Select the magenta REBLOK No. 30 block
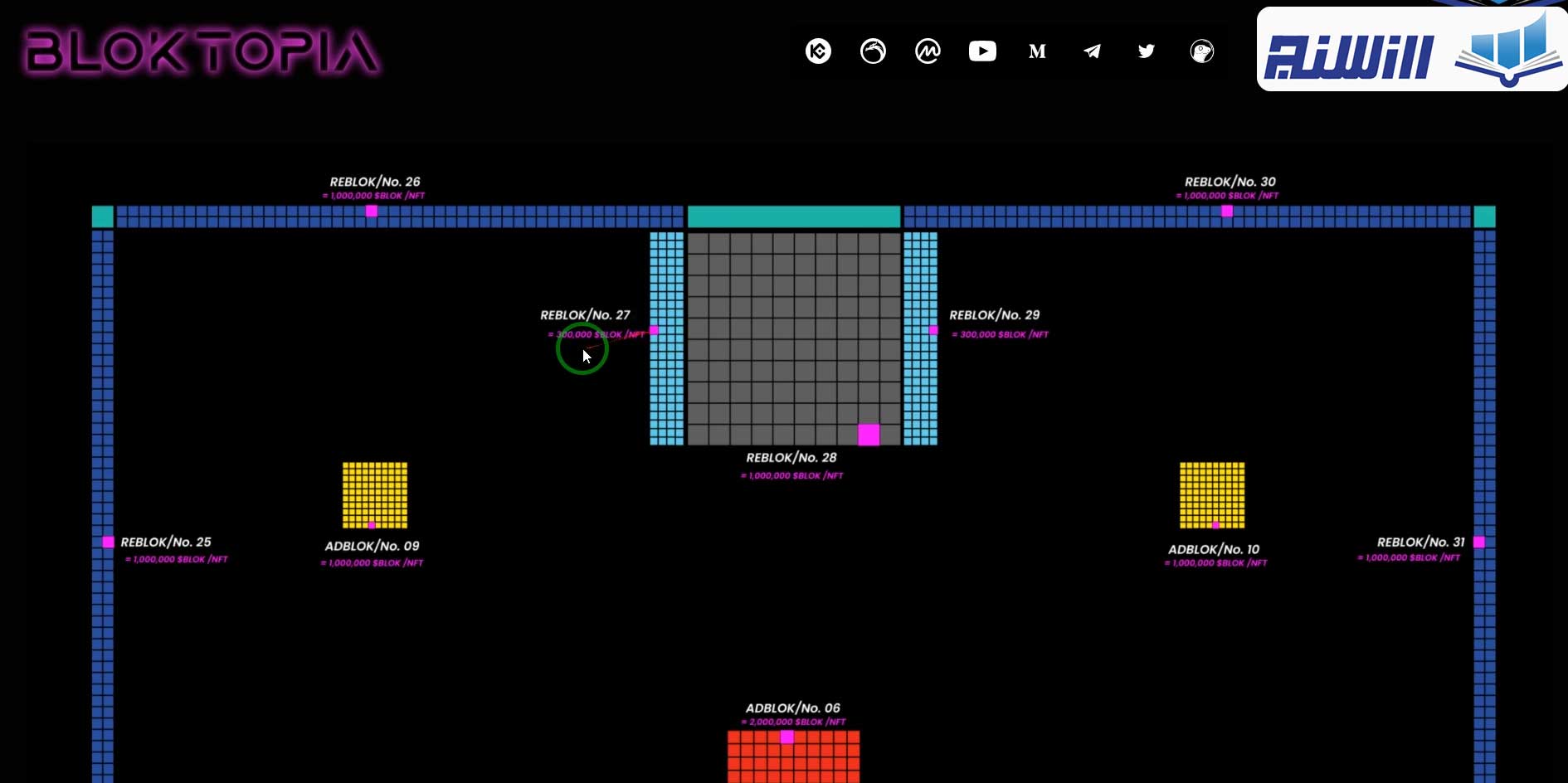This screenshot has height=783, width=1568. point(1227,212)
